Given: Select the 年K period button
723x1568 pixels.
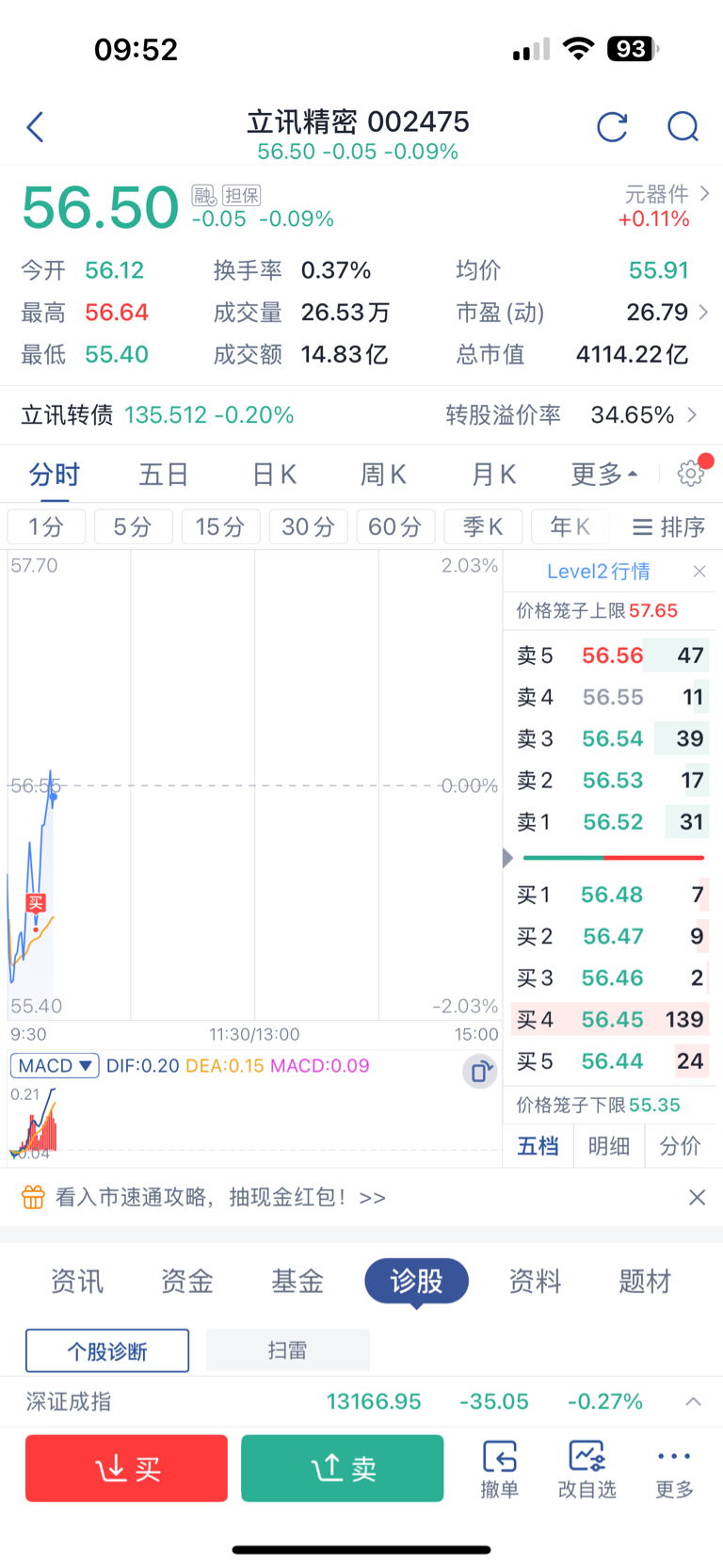Looking at the screenshot, I should [570, 526].
